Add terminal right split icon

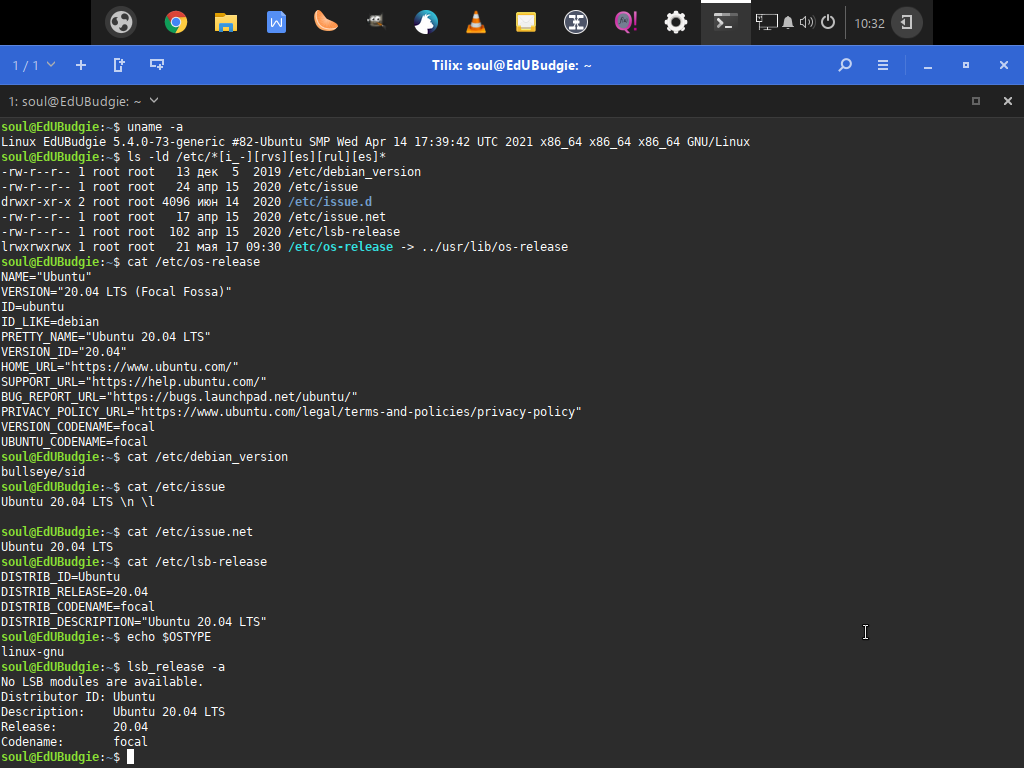click(119, 65)
